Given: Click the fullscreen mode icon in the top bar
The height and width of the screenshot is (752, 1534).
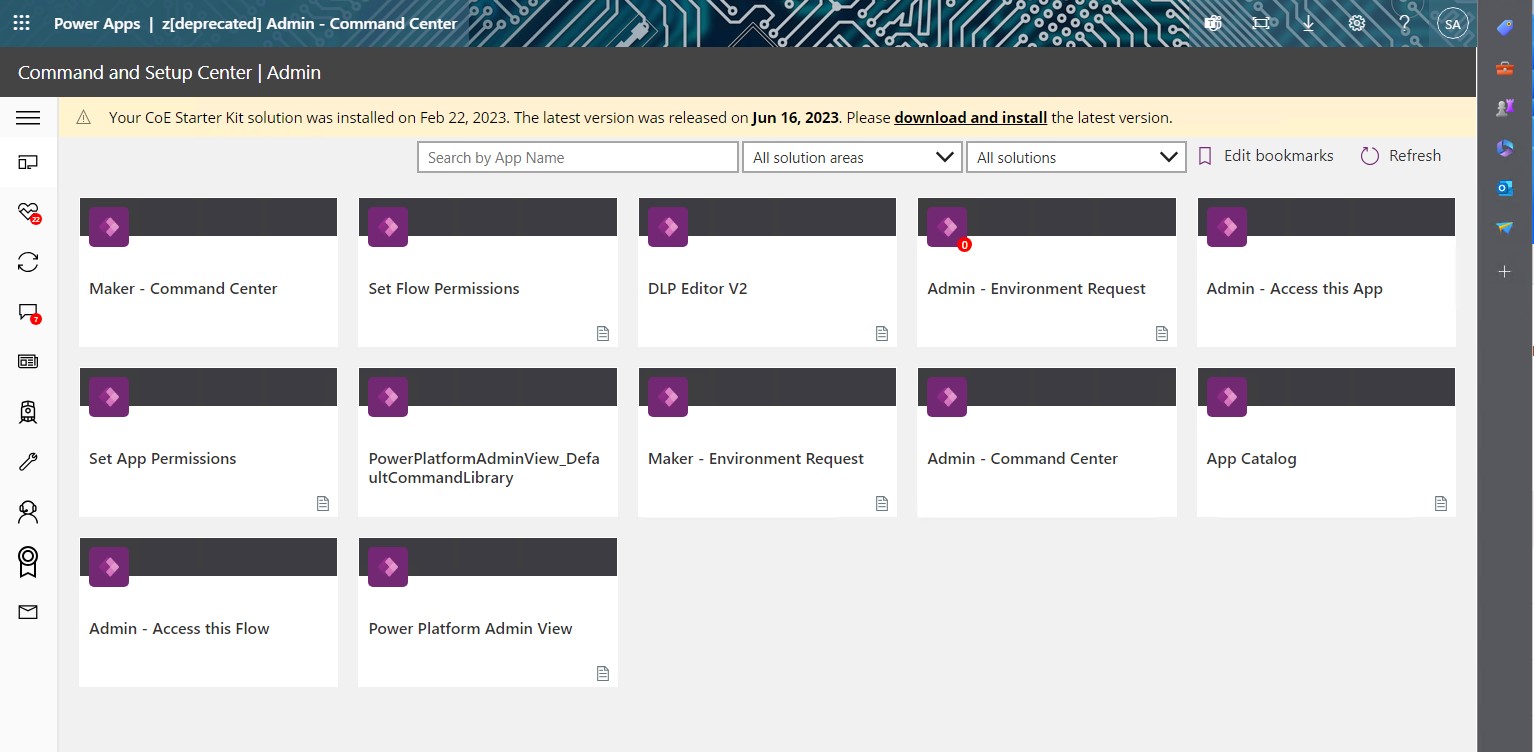Looking at the screenshot, I should tap(1260, 23).
